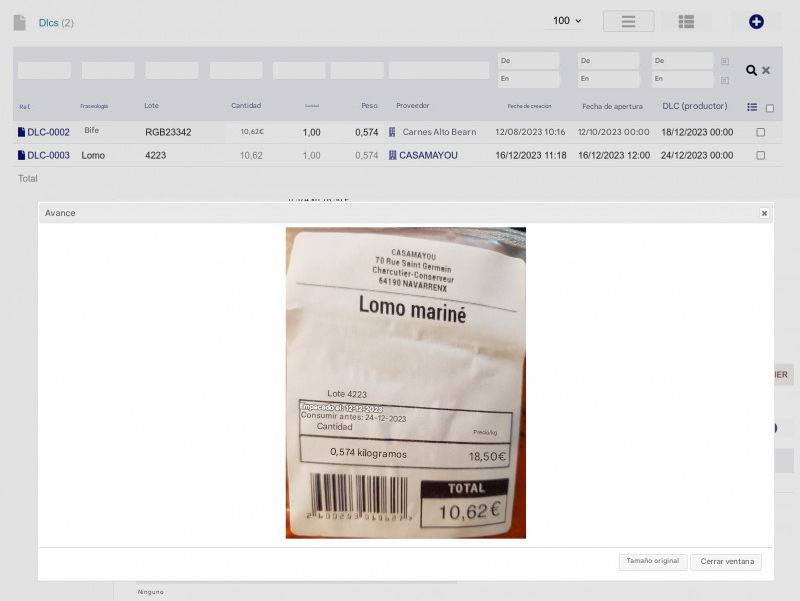The height and width of the screenshot is (601, 800).
Task: Click date 18/12/2023 00:00
Action: (x=697, y=132)
